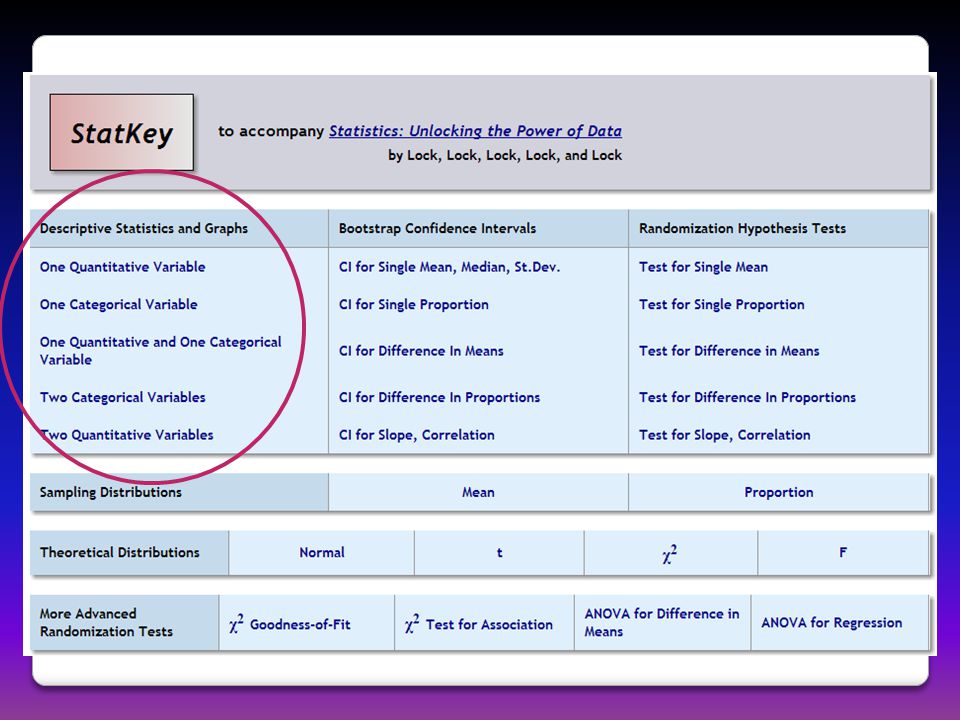The width and height of the screenshot is (960, 720).
Task: Click the StatKey logo button
Action: 121,132
